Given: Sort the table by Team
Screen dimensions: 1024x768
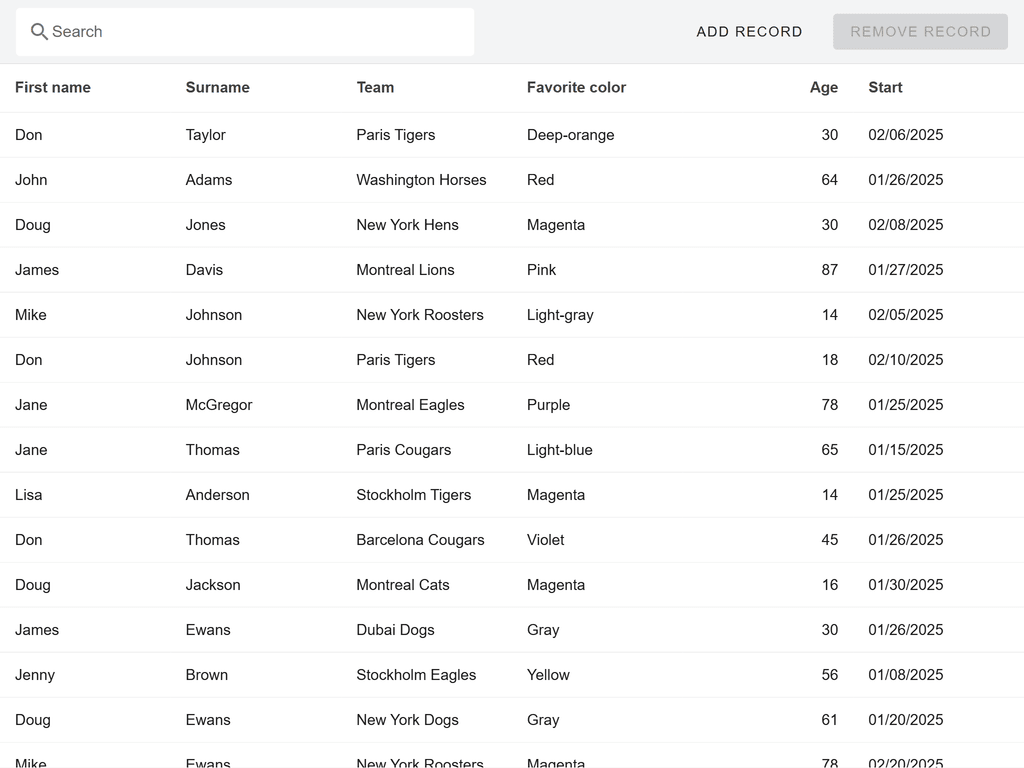Looking at the screenshot, I should click(375, 87).
